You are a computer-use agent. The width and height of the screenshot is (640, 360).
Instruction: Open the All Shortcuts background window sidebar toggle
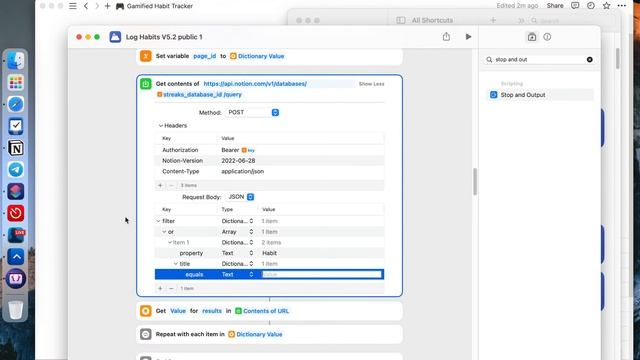401,20
